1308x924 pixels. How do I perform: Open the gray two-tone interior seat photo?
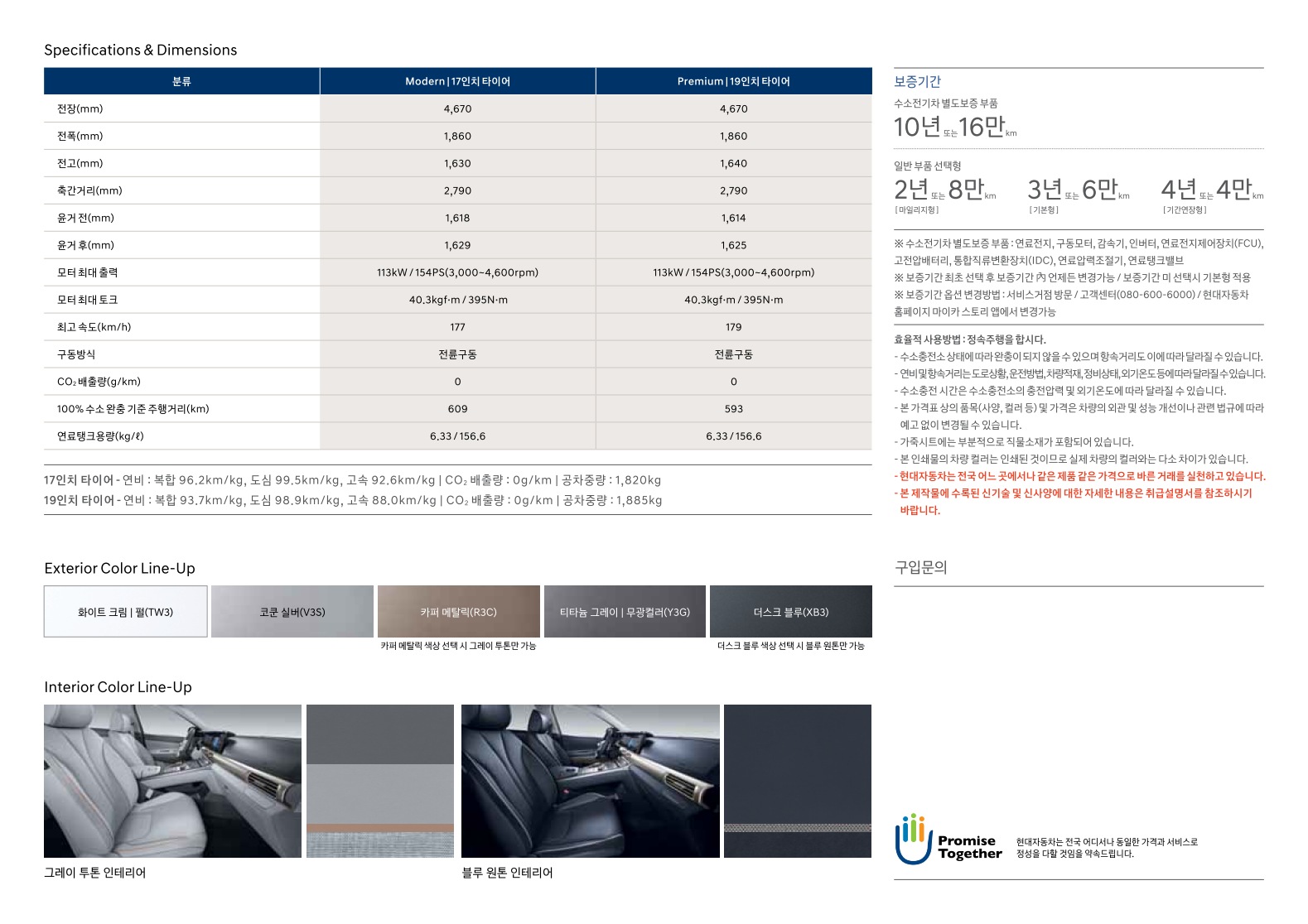[x=172, y=781]
